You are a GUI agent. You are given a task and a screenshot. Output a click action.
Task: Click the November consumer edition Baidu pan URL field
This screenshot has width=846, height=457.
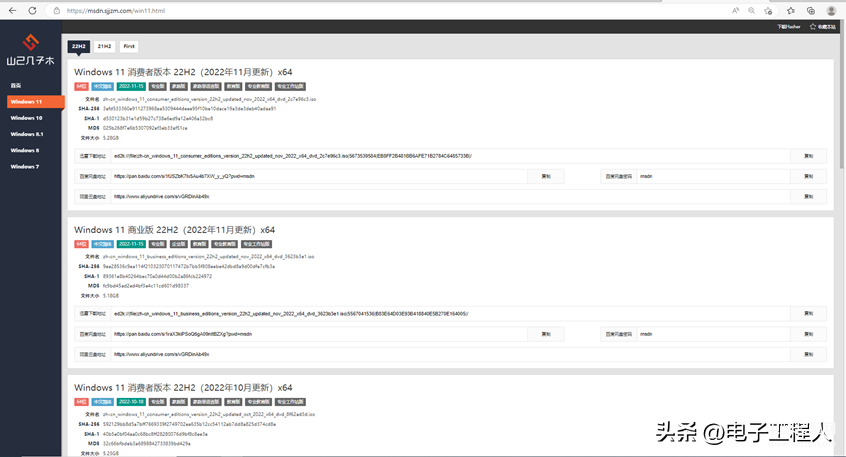tap(319, 176)
